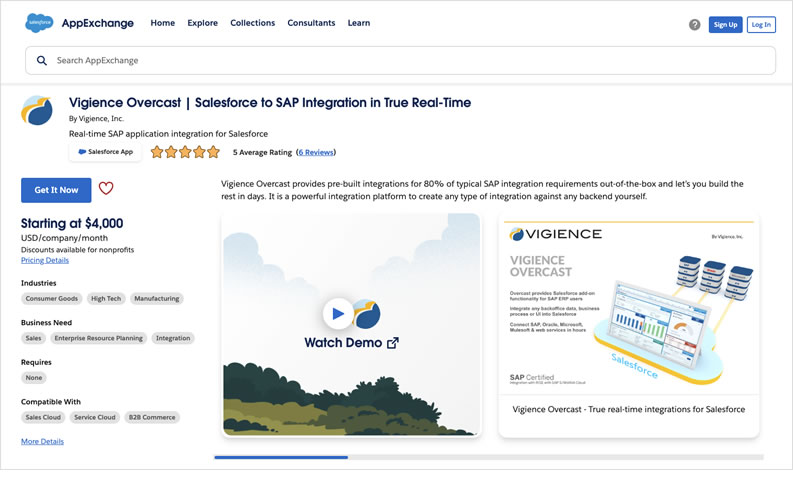Focus the Search AppExchange field
The height and width of the screenshot is (481, 793).
coord(401,61)
